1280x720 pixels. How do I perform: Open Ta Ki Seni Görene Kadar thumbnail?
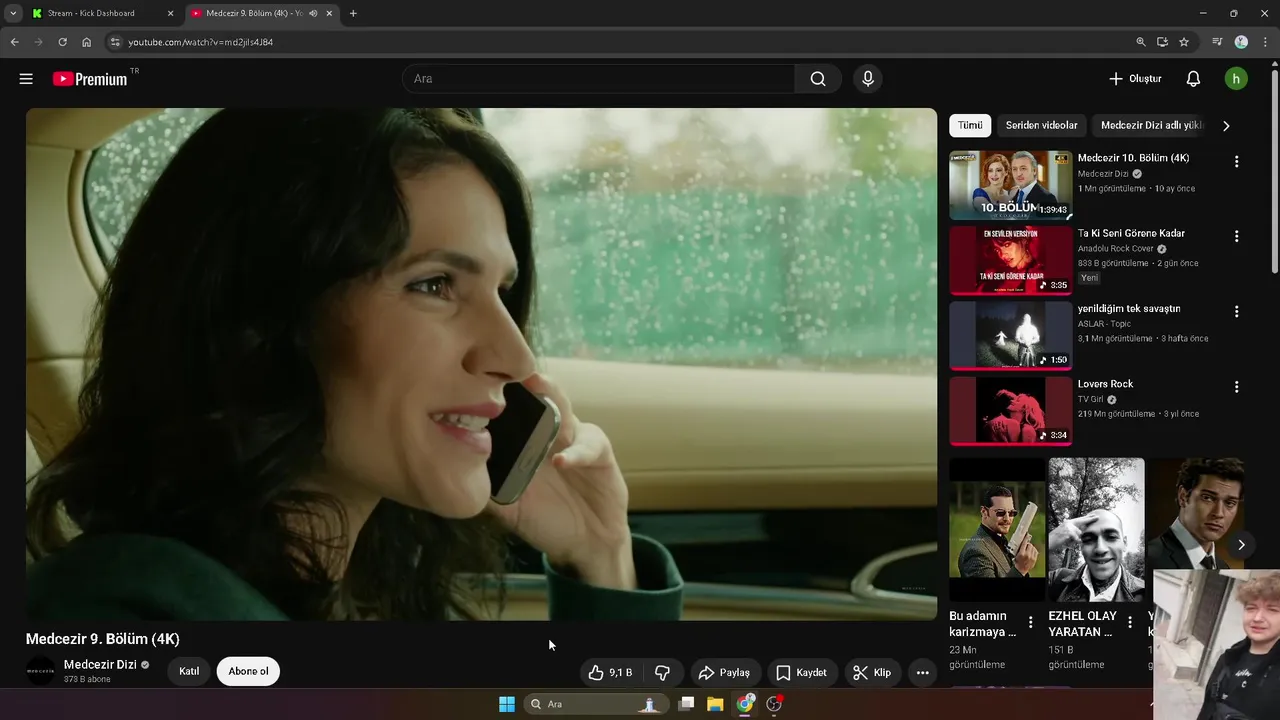click(x=1010, y=260)
